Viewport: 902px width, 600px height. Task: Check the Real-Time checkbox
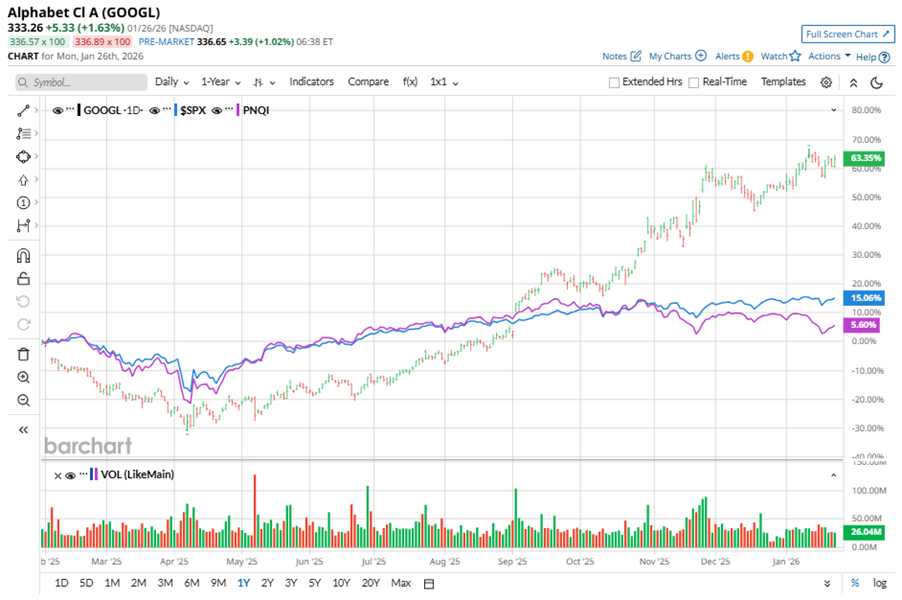694,83
